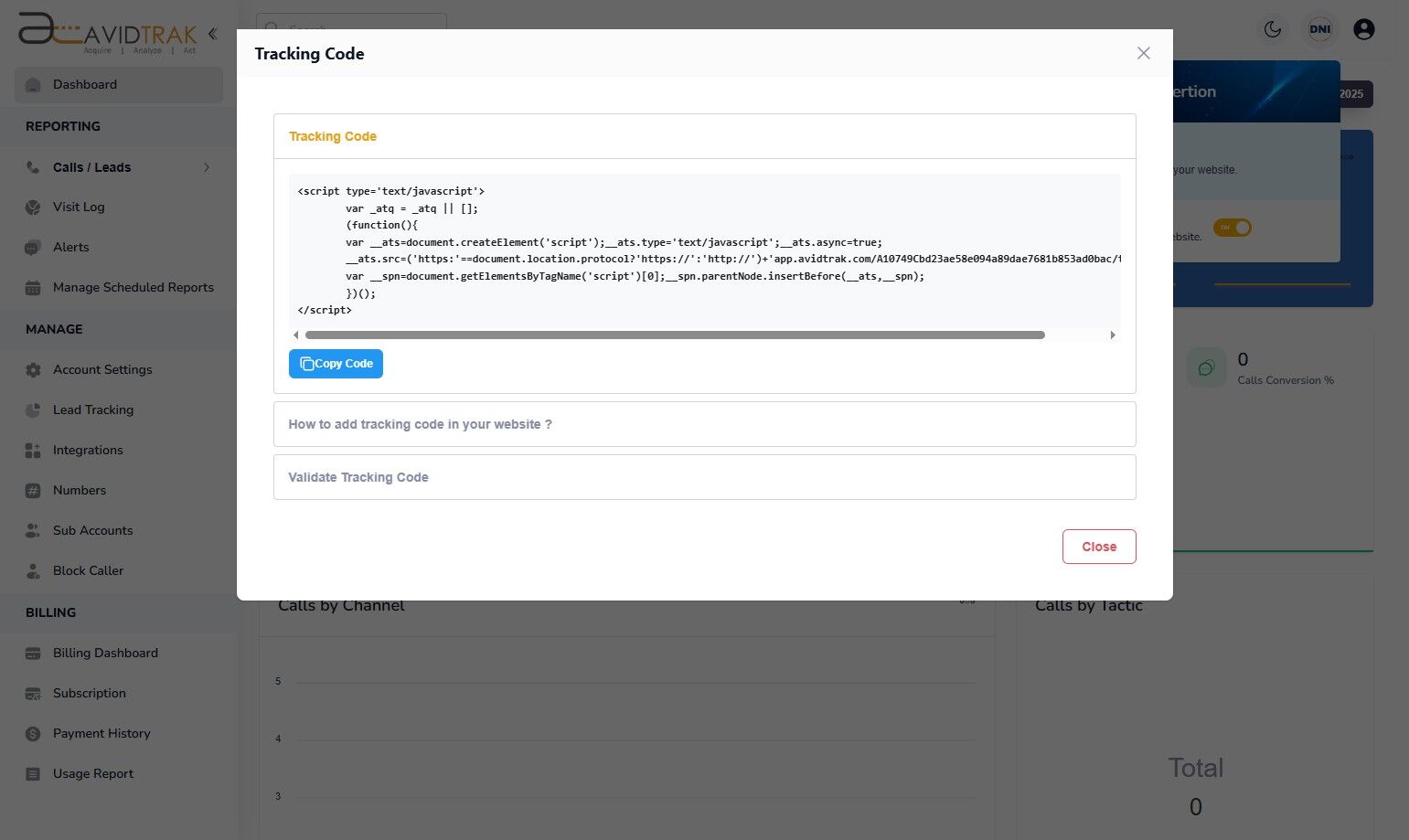Click the Block Caller icon
Viewport: 1409px width, 840px height.
point(33,570)
